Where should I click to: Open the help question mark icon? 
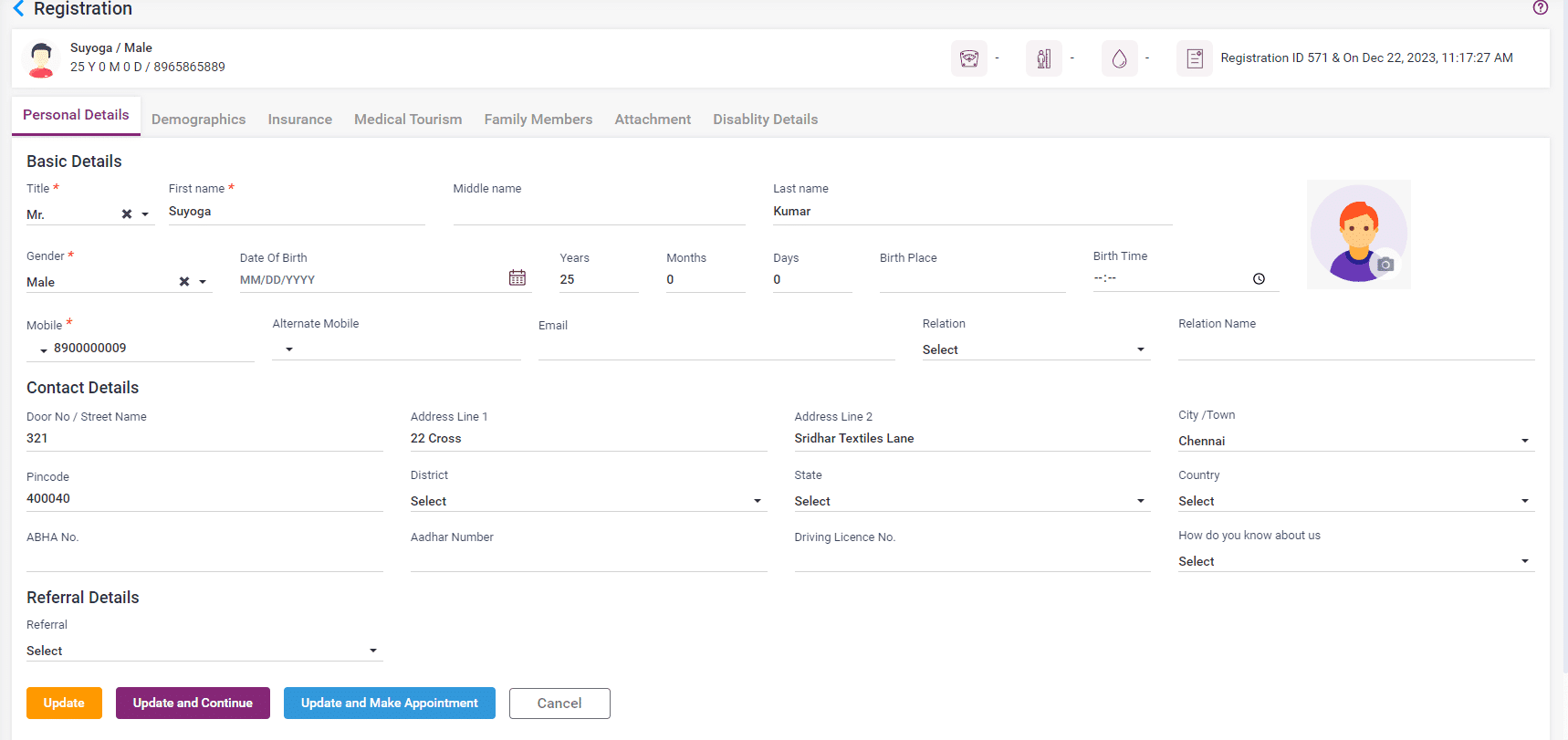1541,7
